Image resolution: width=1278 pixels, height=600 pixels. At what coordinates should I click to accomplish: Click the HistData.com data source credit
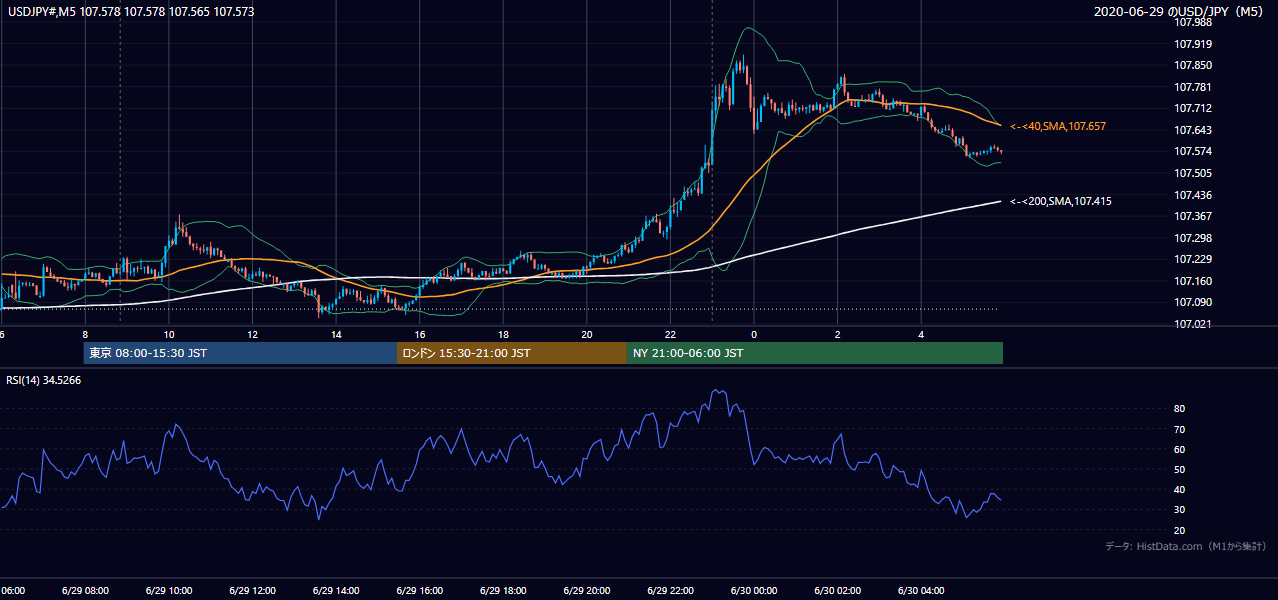click(1186, 546)
